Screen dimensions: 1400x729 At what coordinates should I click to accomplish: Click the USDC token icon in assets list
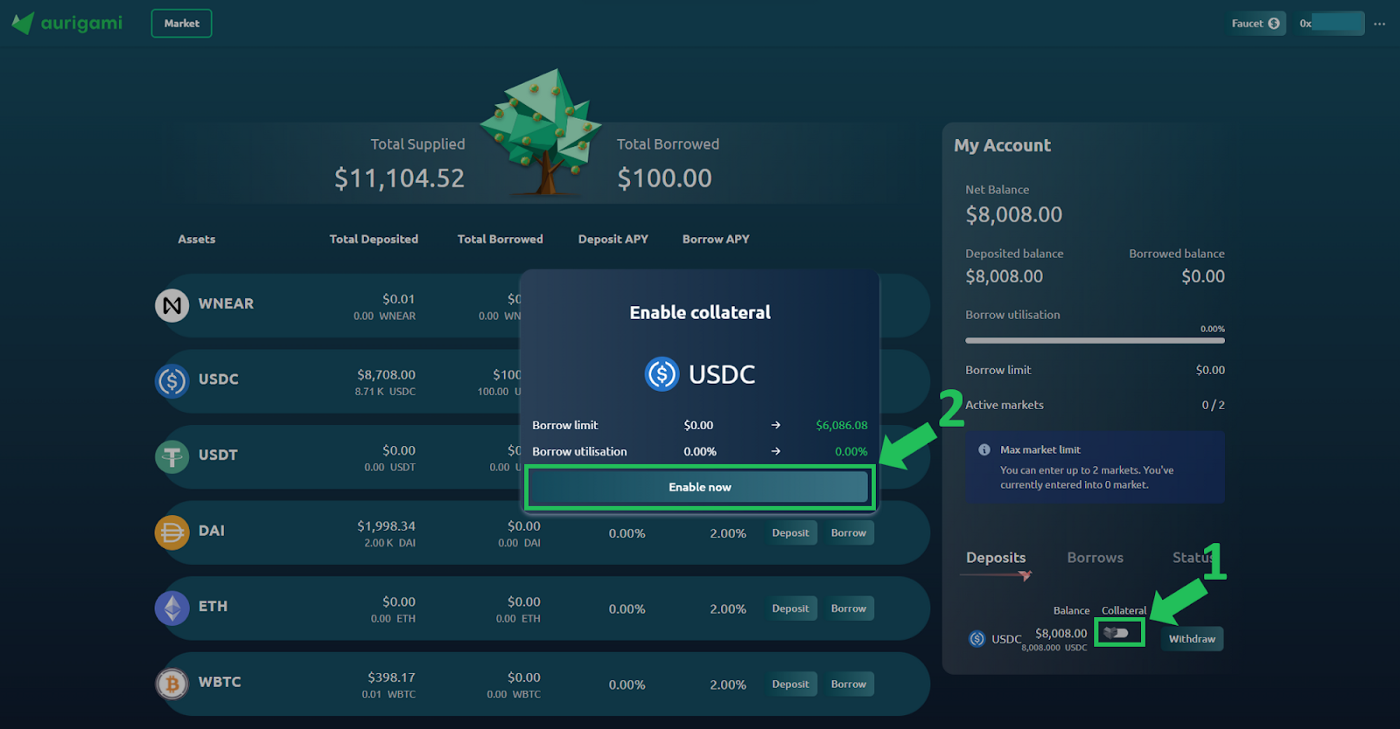click(172, 380)
